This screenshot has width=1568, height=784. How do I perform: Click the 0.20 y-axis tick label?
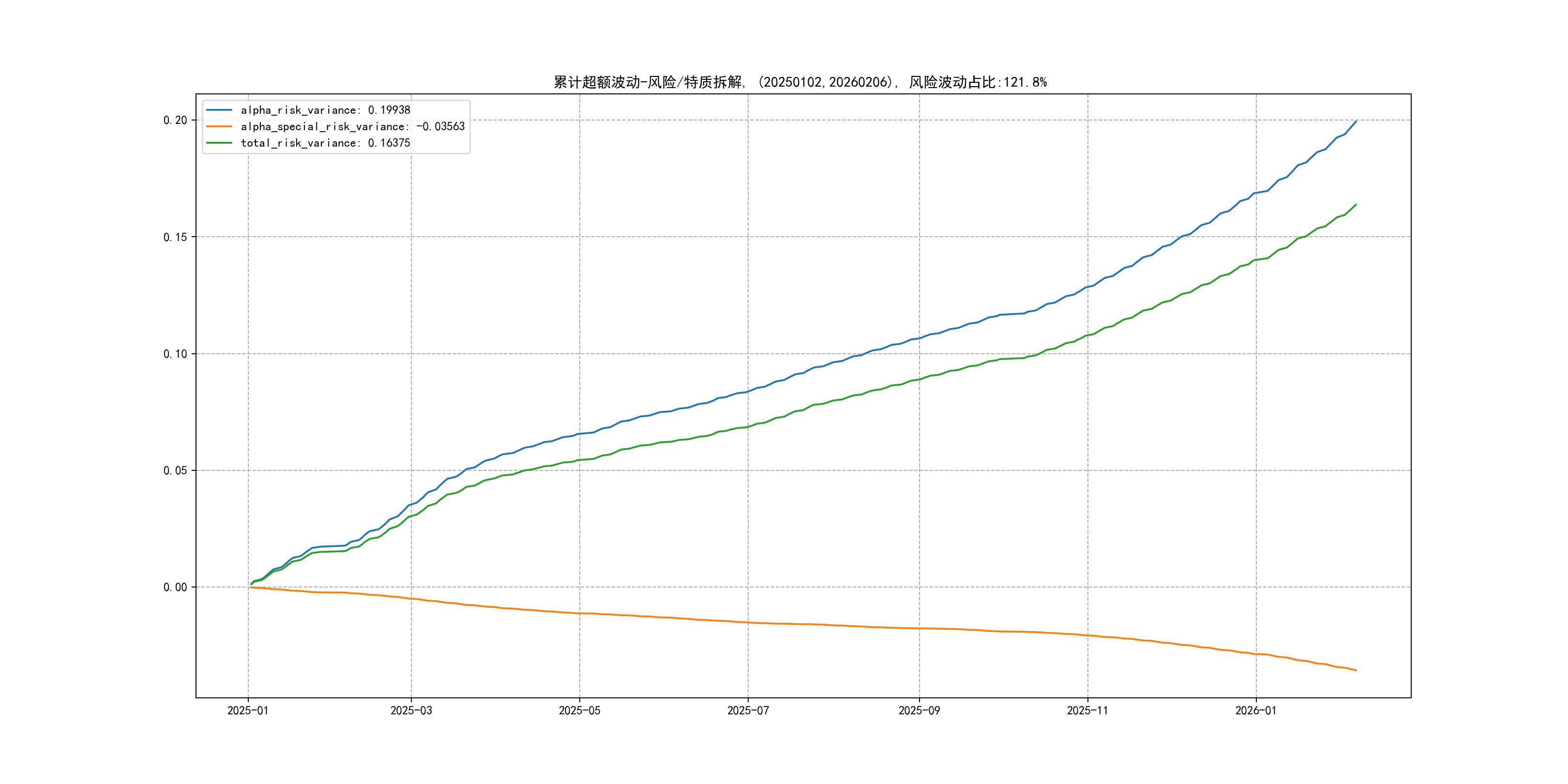point(175,121)
